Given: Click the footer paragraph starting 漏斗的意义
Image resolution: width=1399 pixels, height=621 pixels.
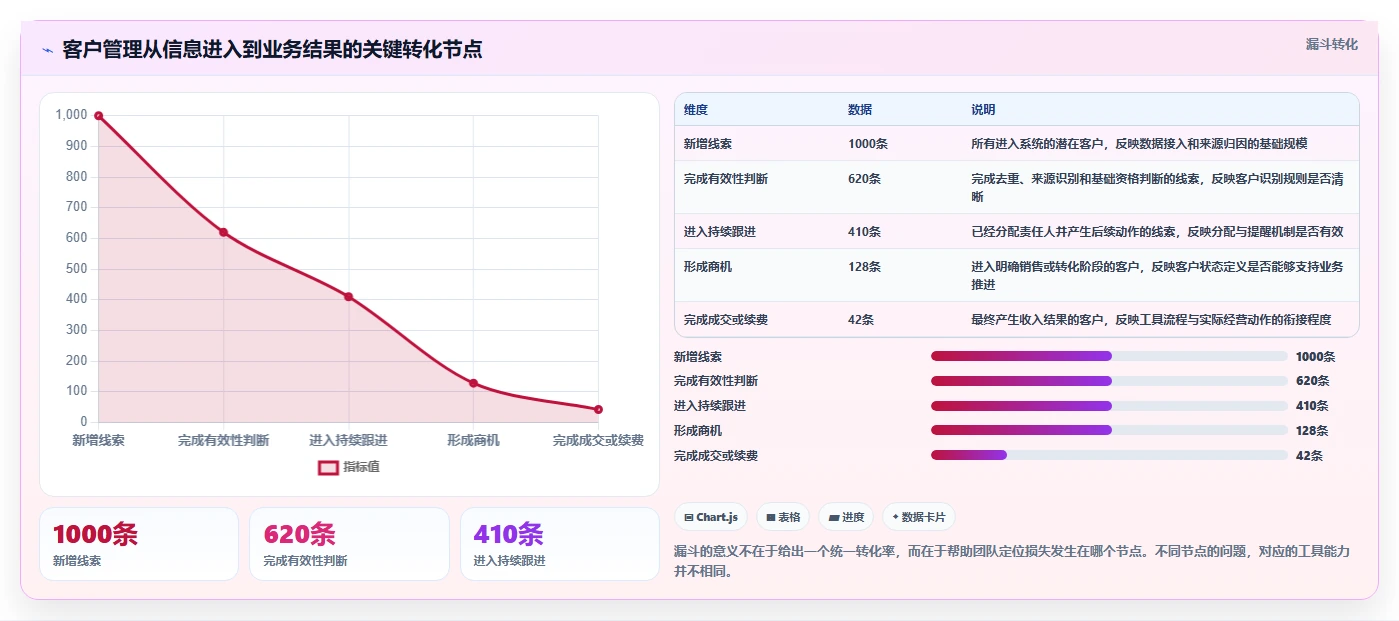Looking at the screenshot, I should [1012, 562].
